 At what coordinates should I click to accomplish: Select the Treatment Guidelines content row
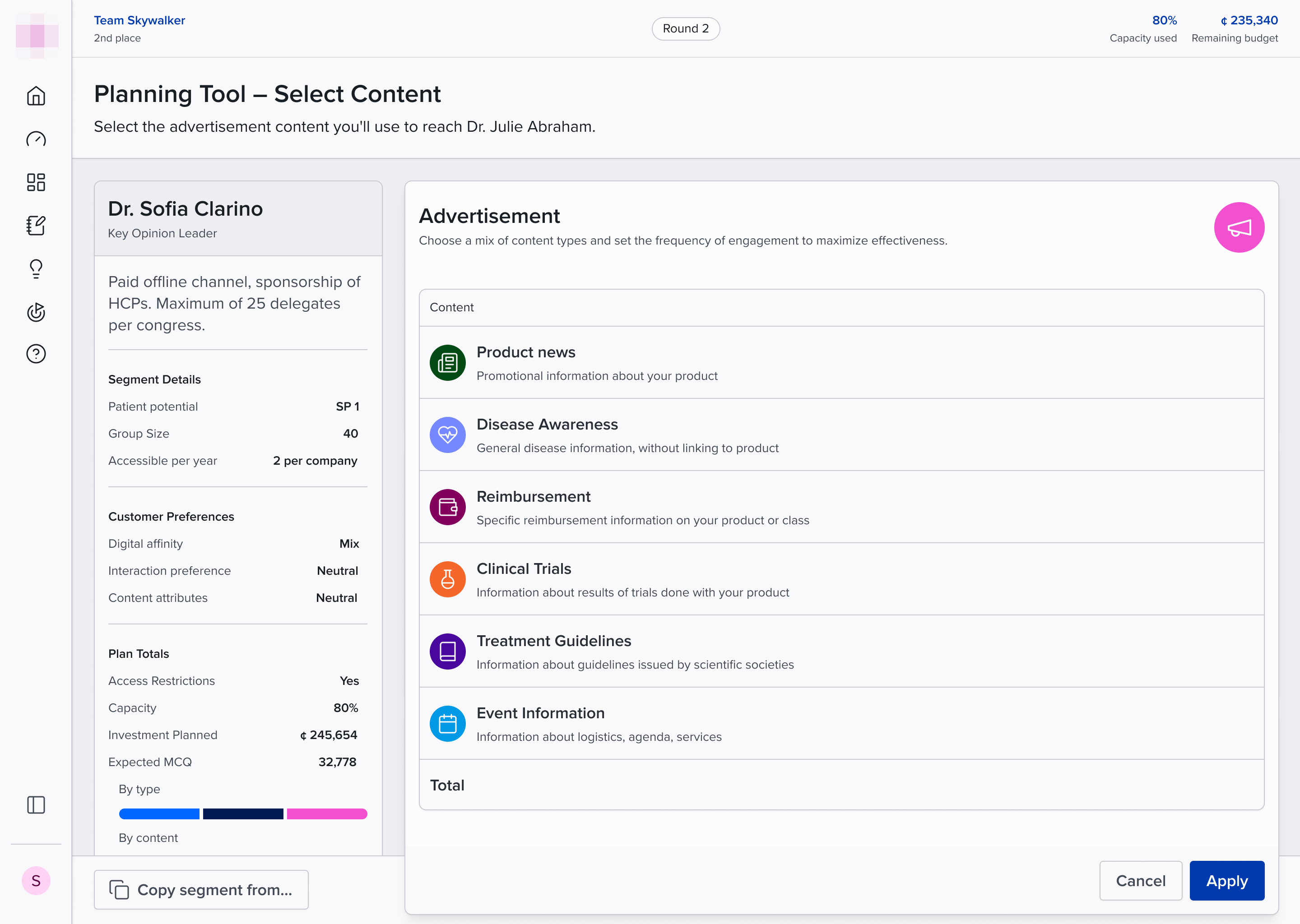coord(841,651)
